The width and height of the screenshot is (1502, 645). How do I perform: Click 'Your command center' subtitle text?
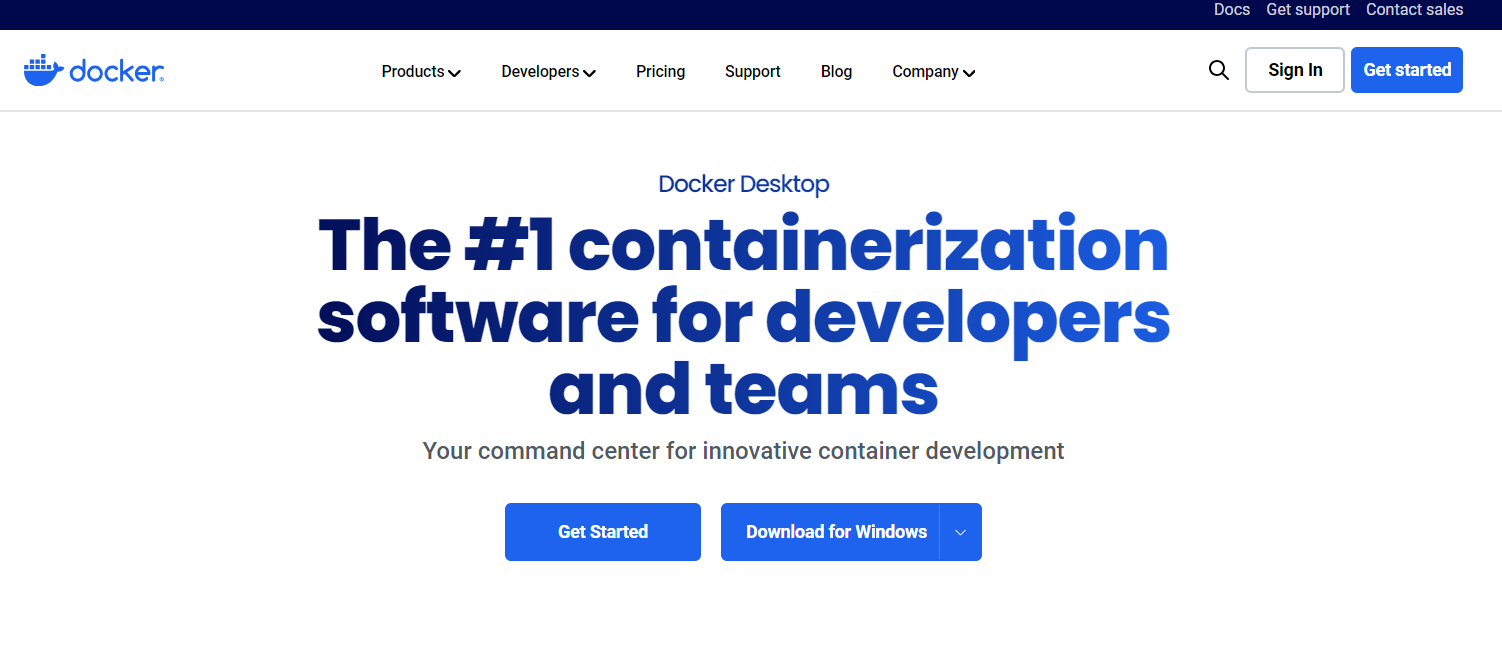click(x=744, y=451)
